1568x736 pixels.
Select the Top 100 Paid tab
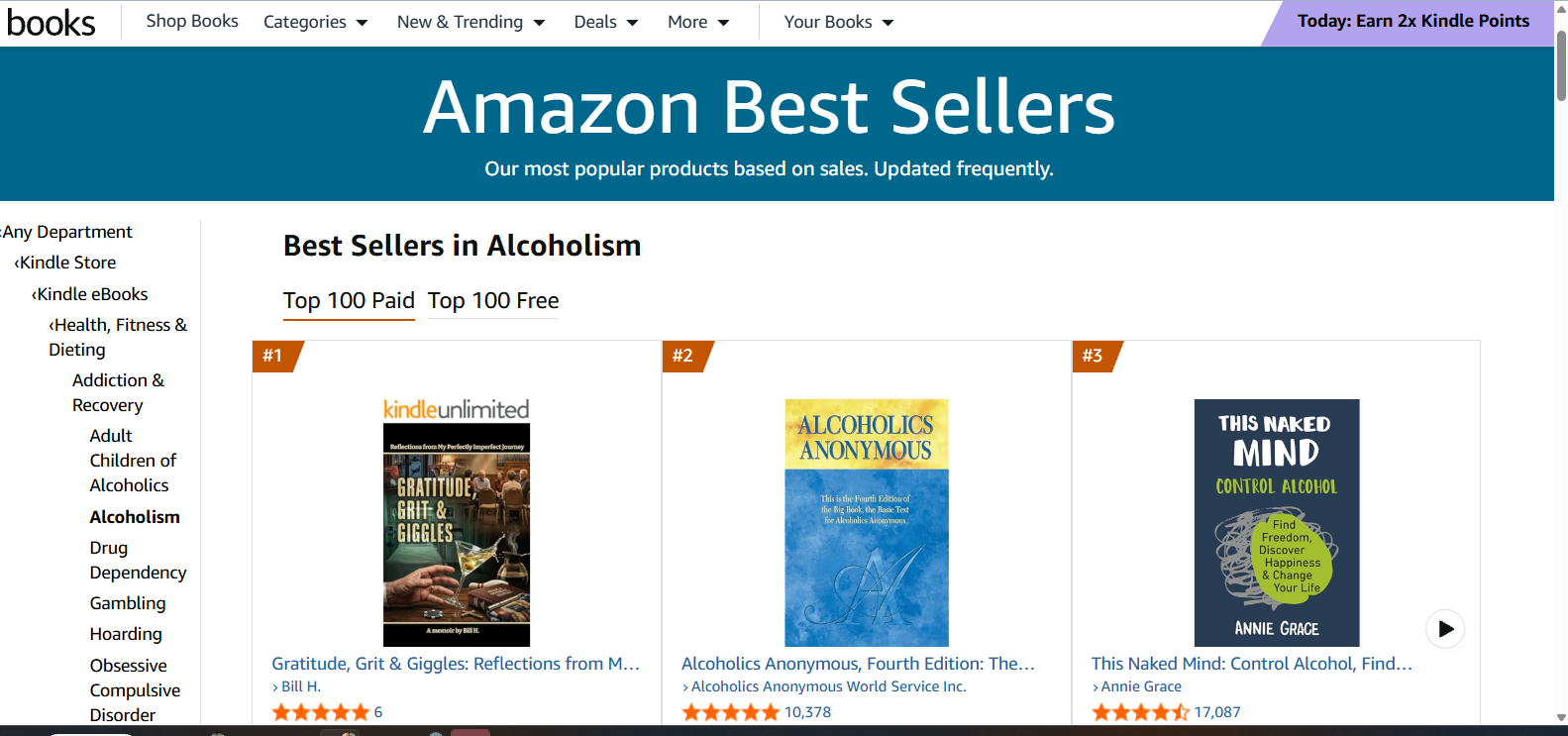(349, 301)
